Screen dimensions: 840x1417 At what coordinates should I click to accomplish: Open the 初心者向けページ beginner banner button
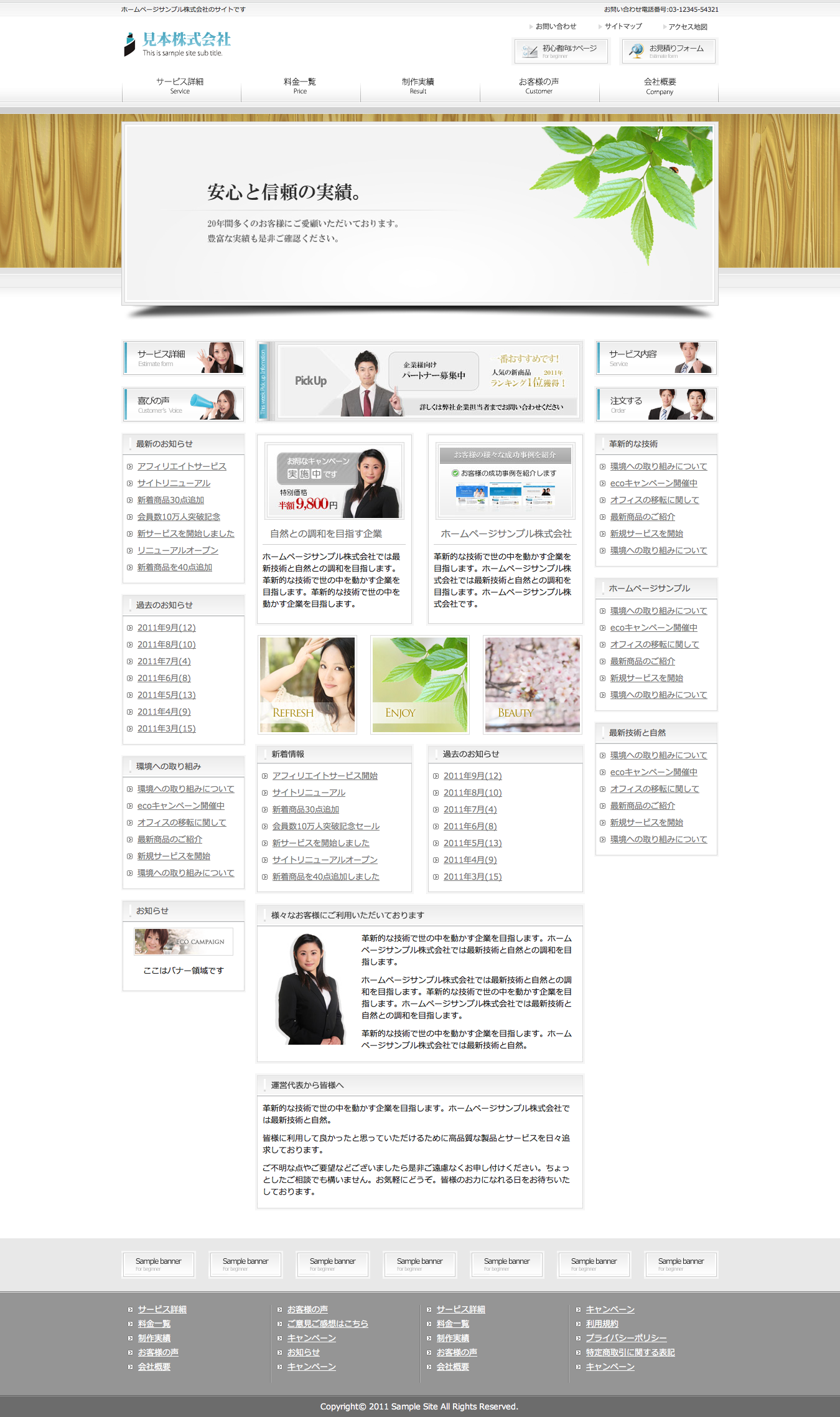pyautogui.click(x=561, y=51)
